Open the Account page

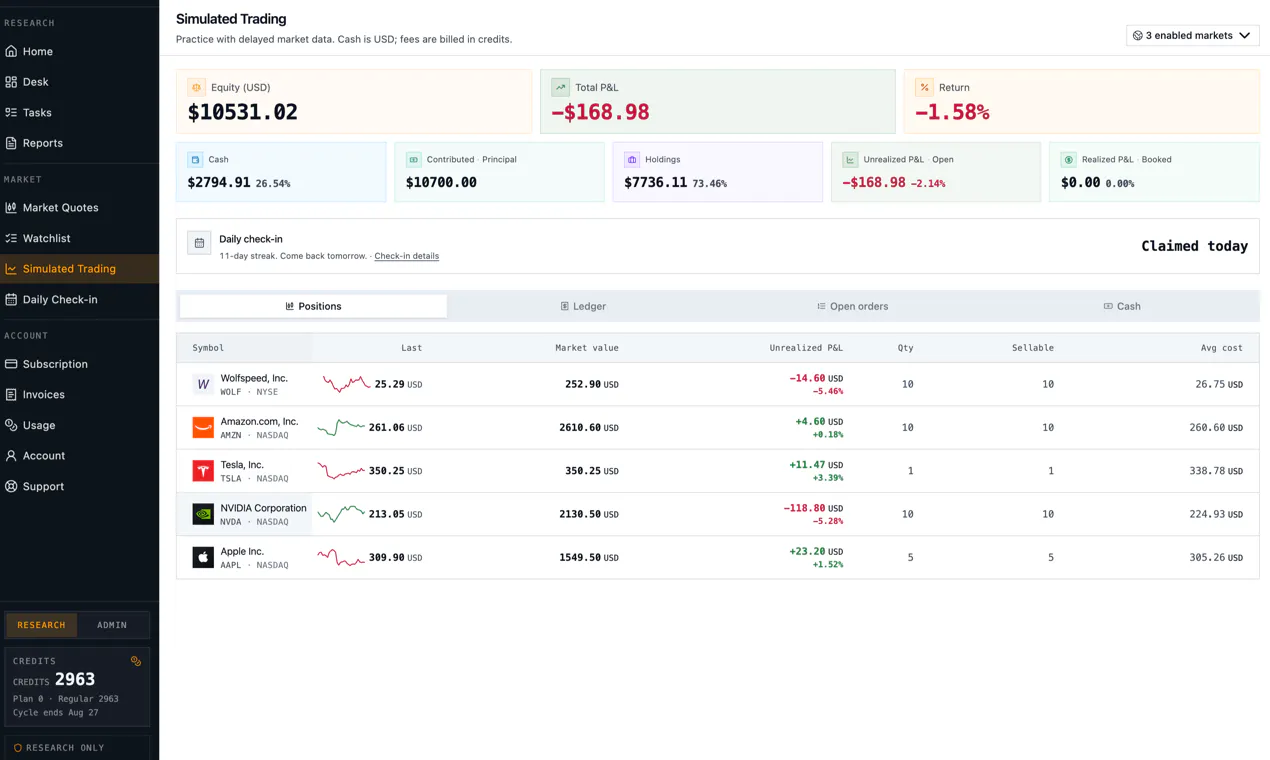pos(43,456)
